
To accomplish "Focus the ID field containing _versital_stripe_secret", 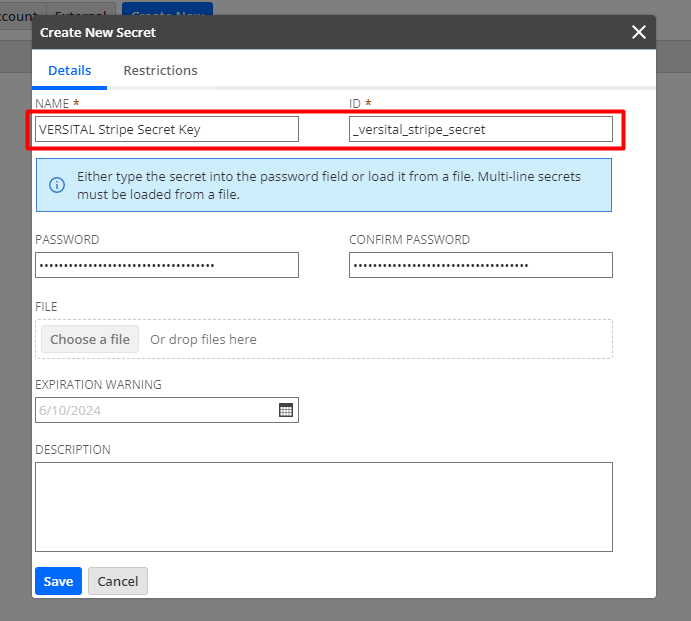I will [480, 129].
